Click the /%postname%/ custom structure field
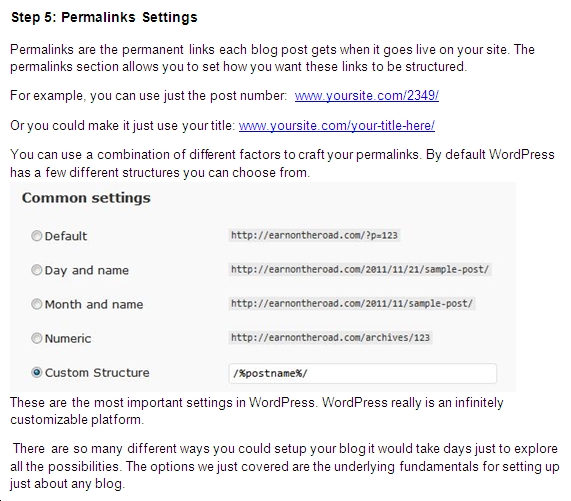The height and width of the screenshot is (501, 571). [362, 374]
